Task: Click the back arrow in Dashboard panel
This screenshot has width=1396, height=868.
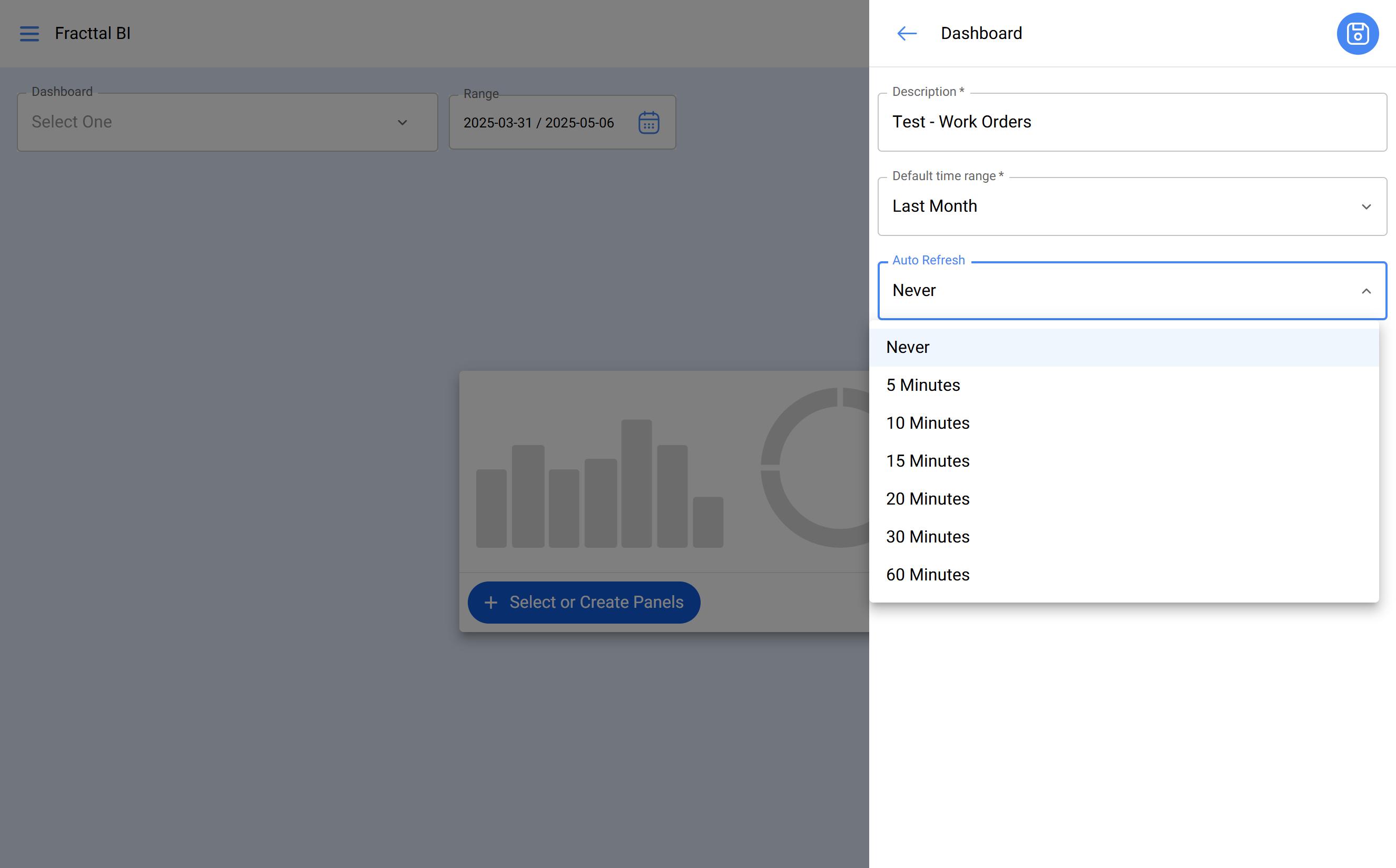Action: tap(907, 33)
